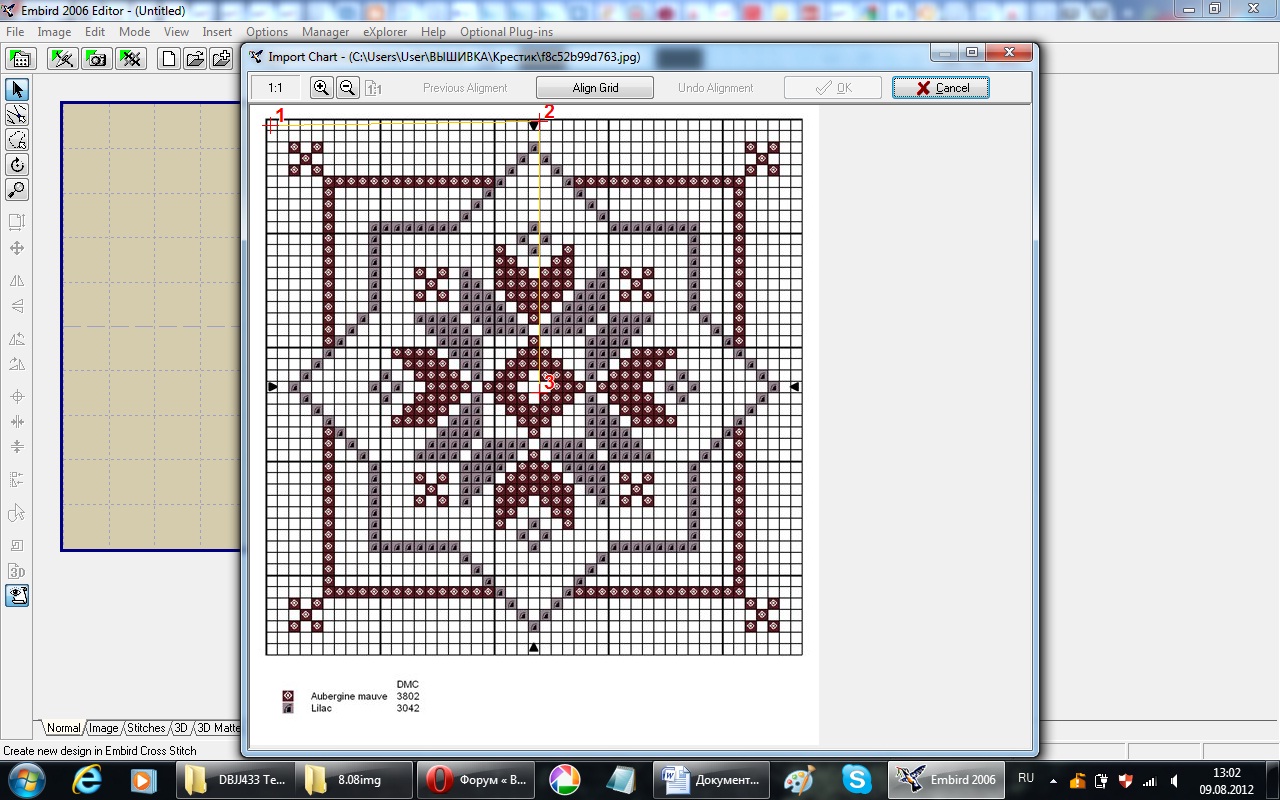Click the mirror horizontally icon
The height and width of the screenshot is (800, 1280).
(x=17, y=281)
